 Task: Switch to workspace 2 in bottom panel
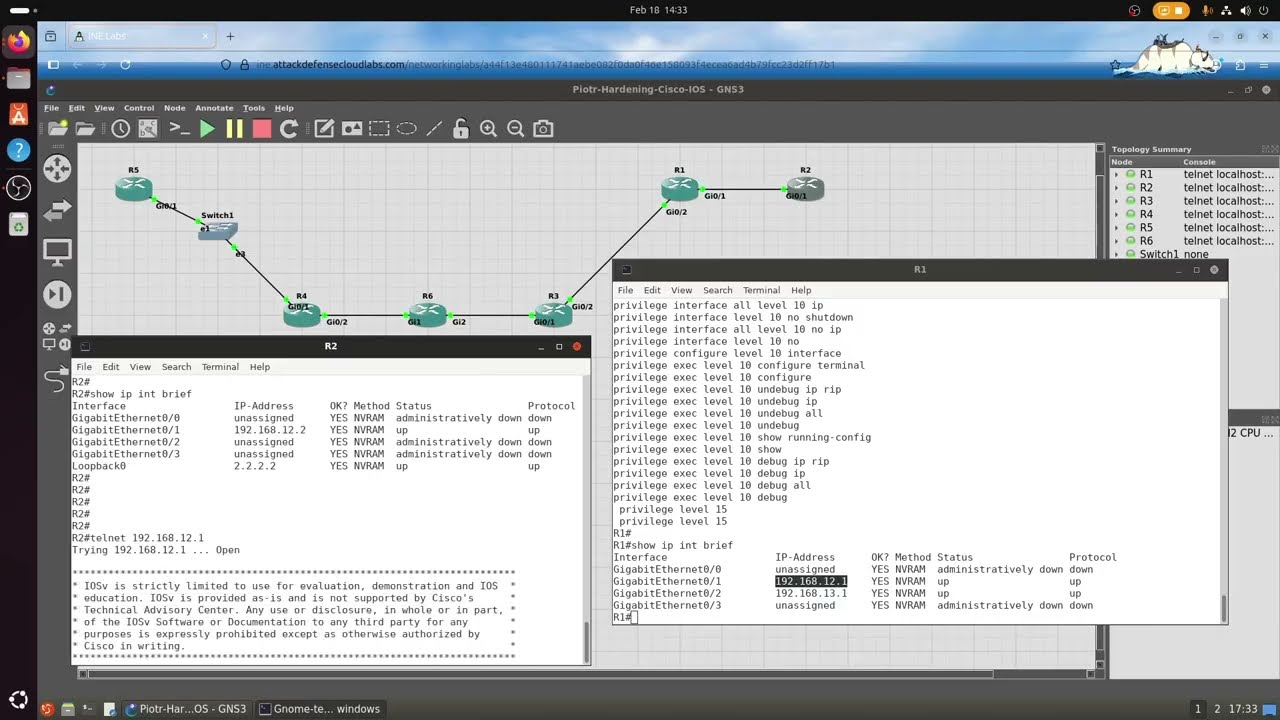coord(1217,709)
